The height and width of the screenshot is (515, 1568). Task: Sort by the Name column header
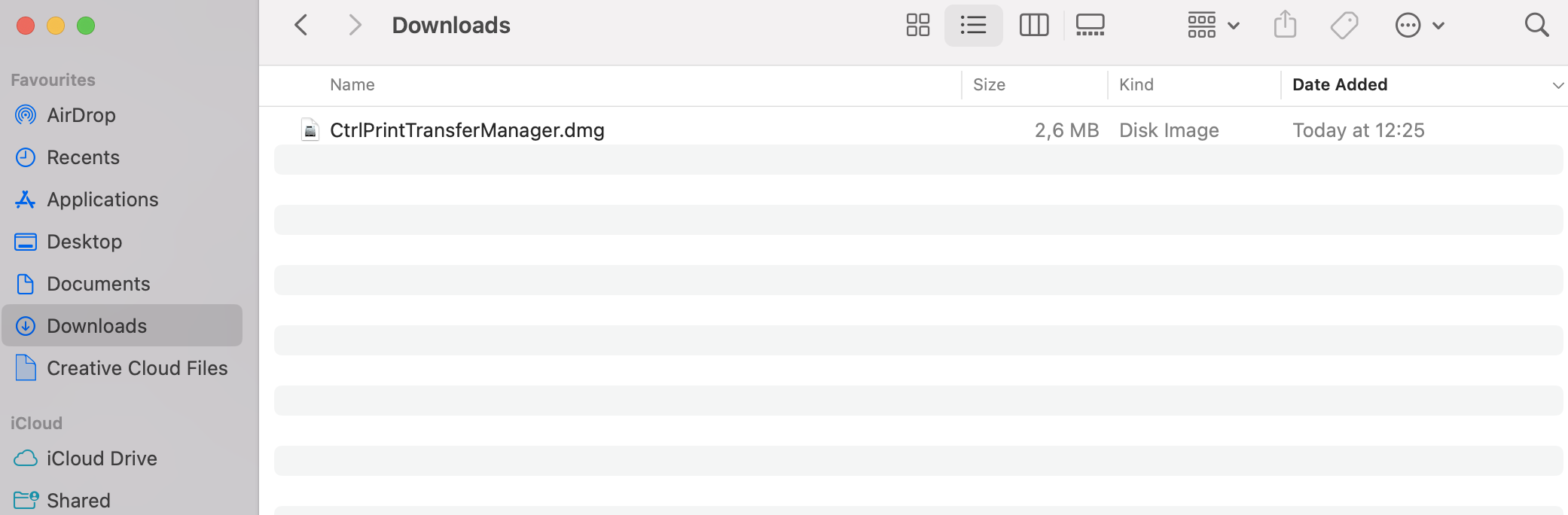tap(352, 84)
